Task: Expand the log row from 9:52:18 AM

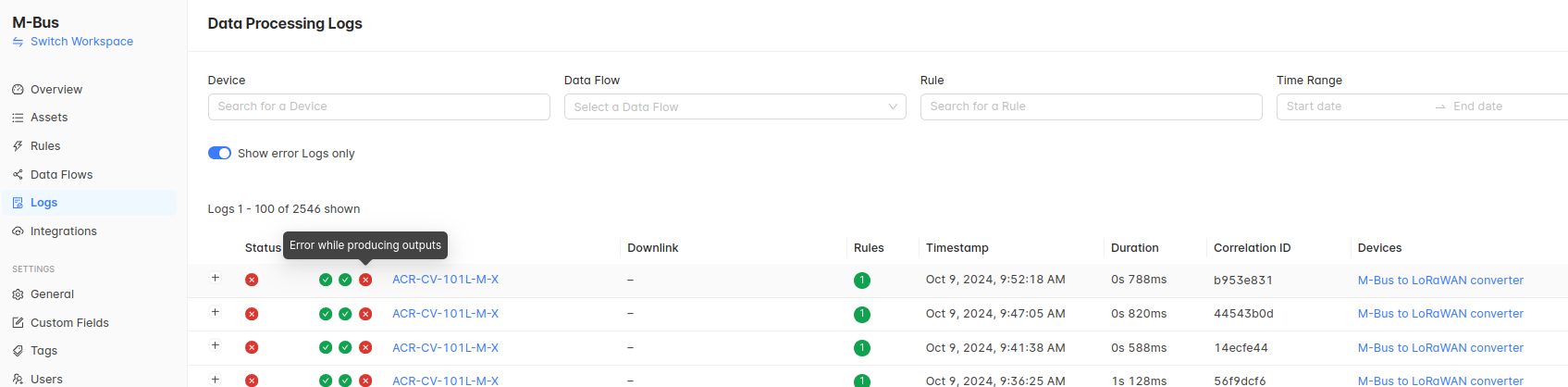Action: click(x=216, y=279)
